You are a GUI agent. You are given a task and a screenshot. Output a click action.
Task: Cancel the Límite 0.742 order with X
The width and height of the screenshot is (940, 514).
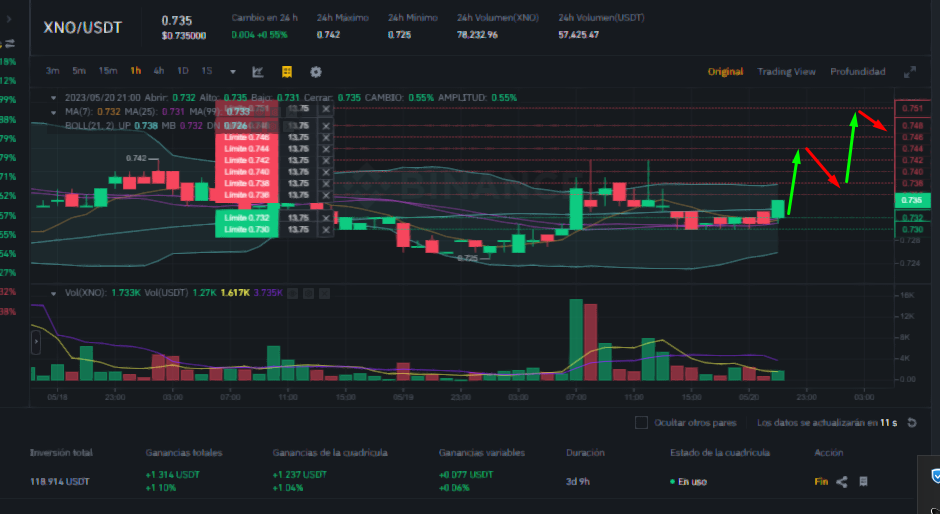pyautogui.click(x=326, y=160)
